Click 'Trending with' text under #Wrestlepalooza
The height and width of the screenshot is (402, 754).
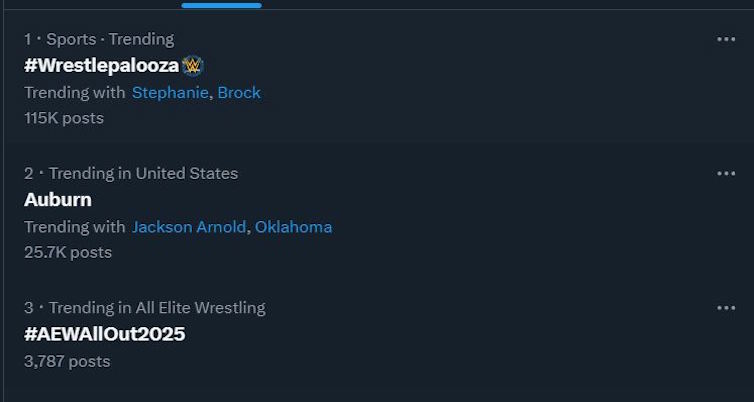coord(75,92)
